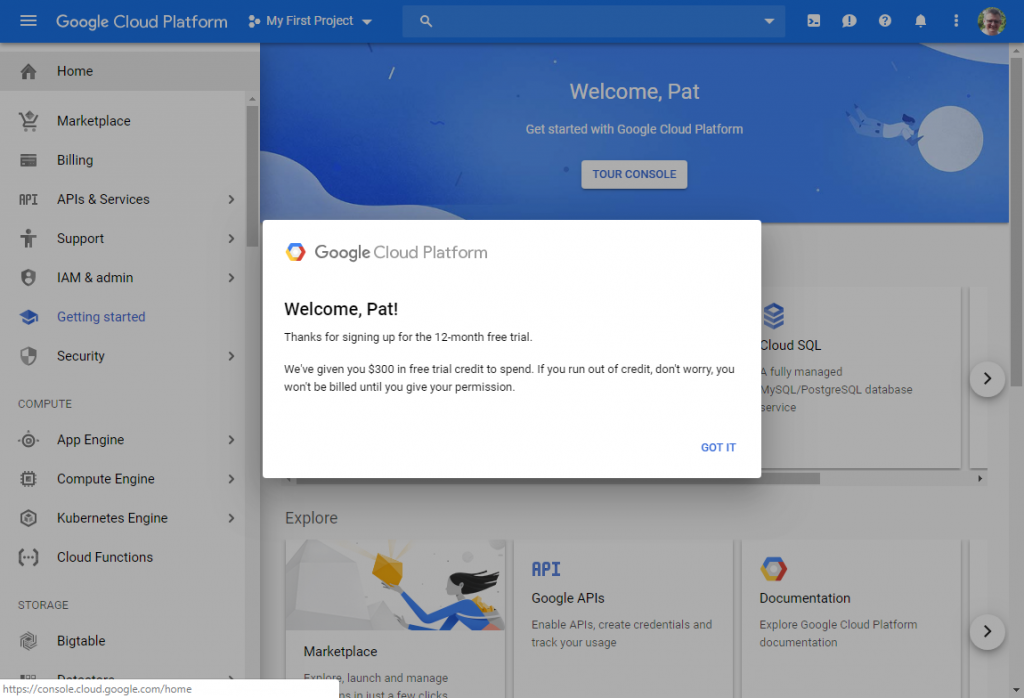This screenshot has width=1024, height=698.
Task: Click the Cloud SQL product card
Action: pyautogui.click(x=861, y=377)
